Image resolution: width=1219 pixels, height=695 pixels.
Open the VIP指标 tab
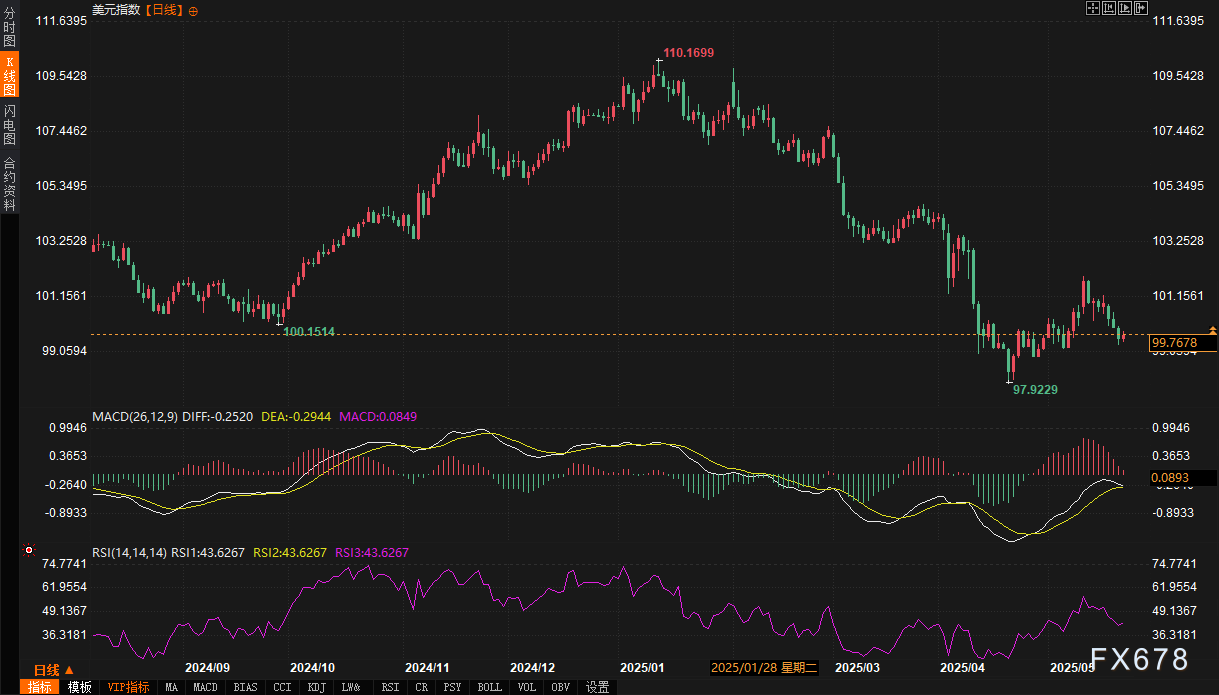click(x=128, y=687)
